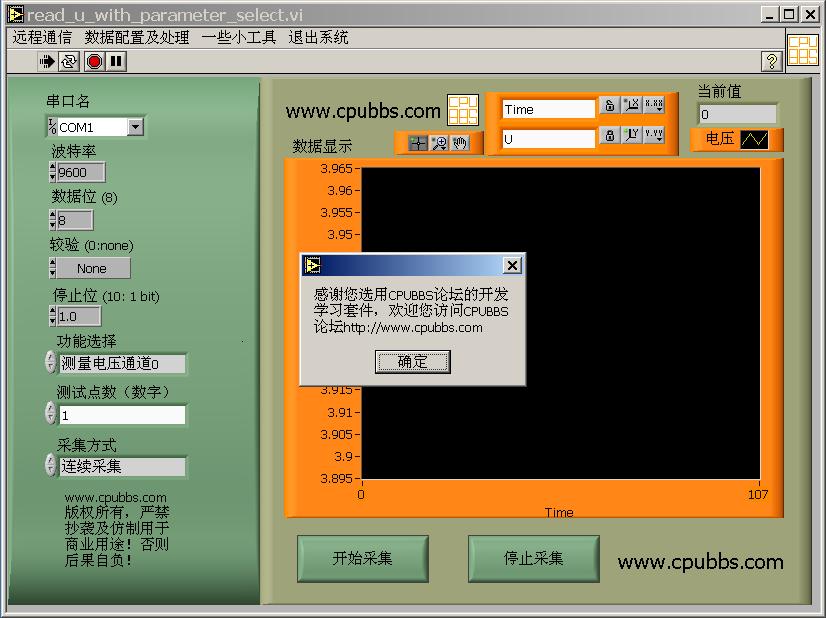The image size is (826, 618).
Task: Open the 连续采集 acquisition mode selector
Action: point(122,466)
